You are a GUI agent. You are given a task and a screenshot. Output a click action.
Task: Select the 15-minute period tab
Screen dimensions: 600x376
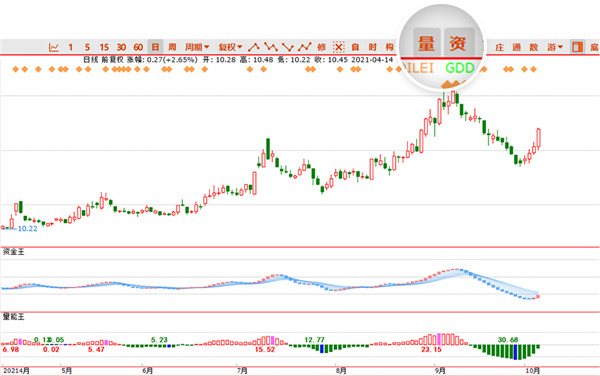[x=104, y=47]
